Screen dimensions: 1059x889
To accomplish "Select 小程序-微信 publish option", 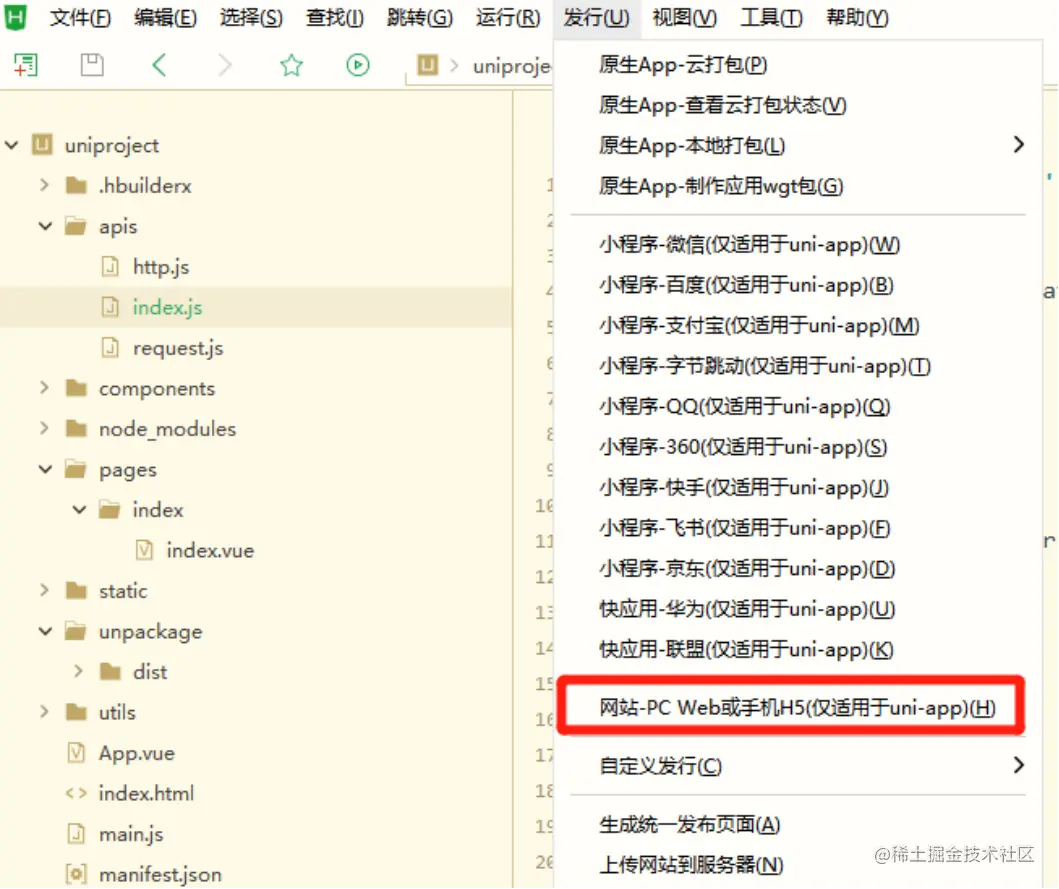I will [798, 245].
